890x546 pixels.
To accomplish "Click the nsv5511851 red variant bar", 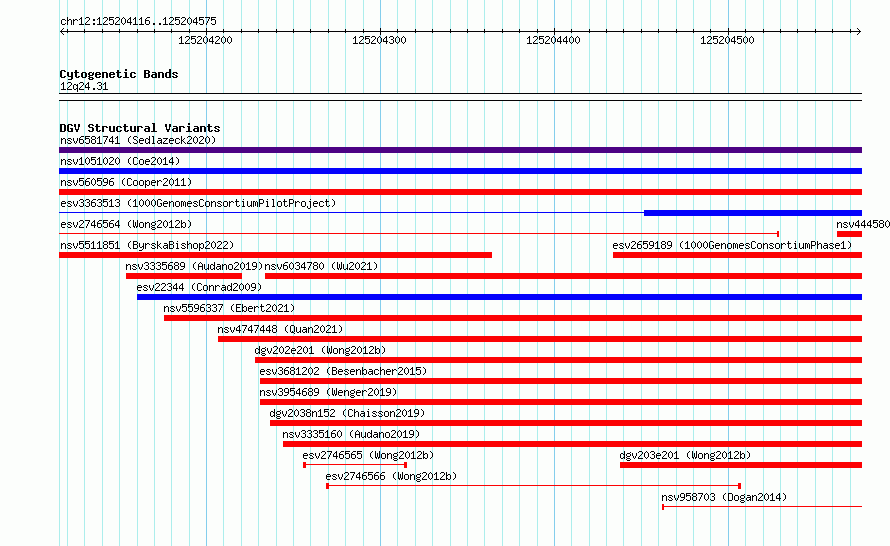I will point(275,255).
